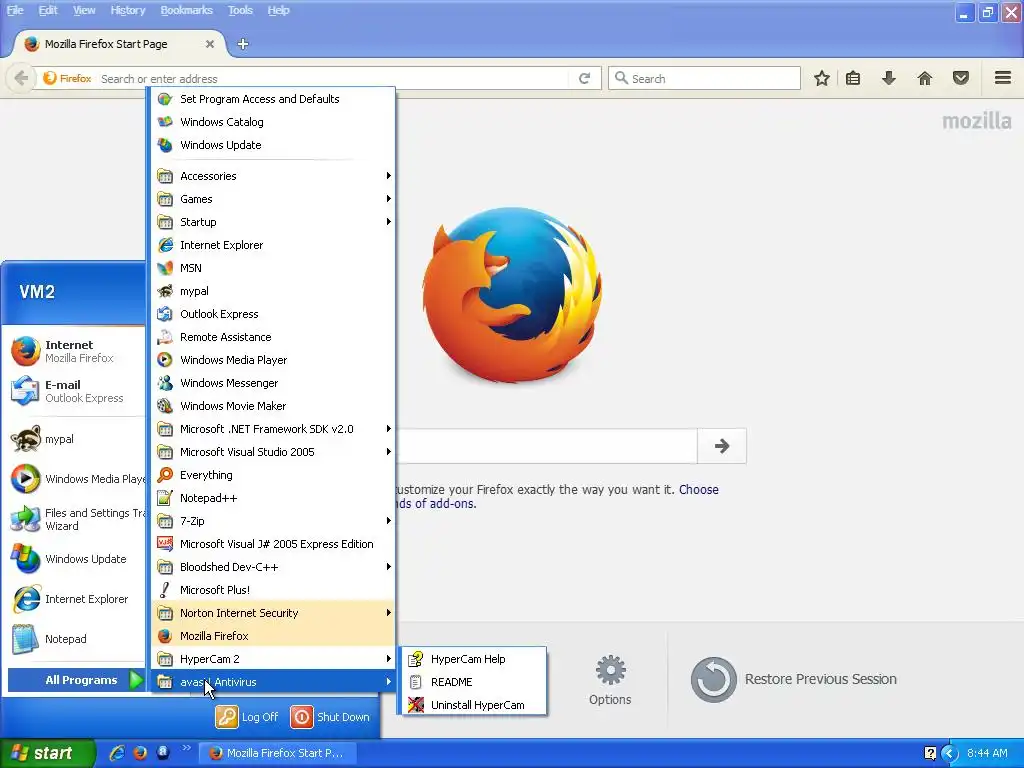Image resolution: width=1024 pixels, height=768 pixels.
Task: Launch mypal from All Programs list
Action: click(x=273, y=291)
